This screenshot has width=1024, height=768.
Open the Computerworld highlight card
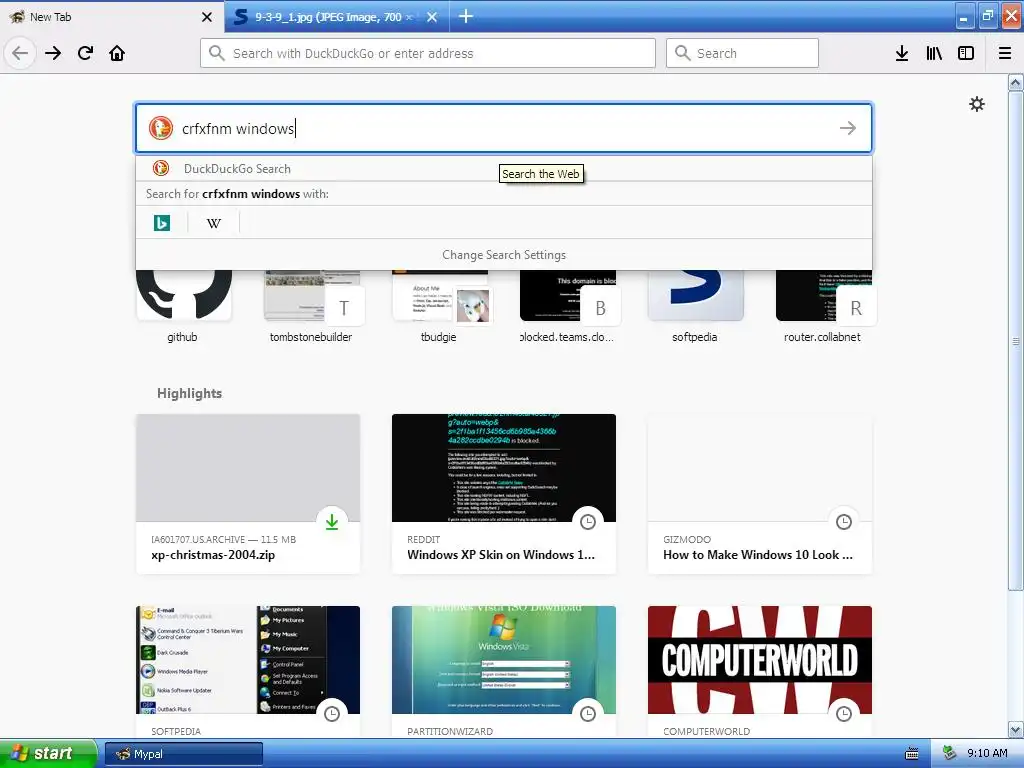coord(760,673)
